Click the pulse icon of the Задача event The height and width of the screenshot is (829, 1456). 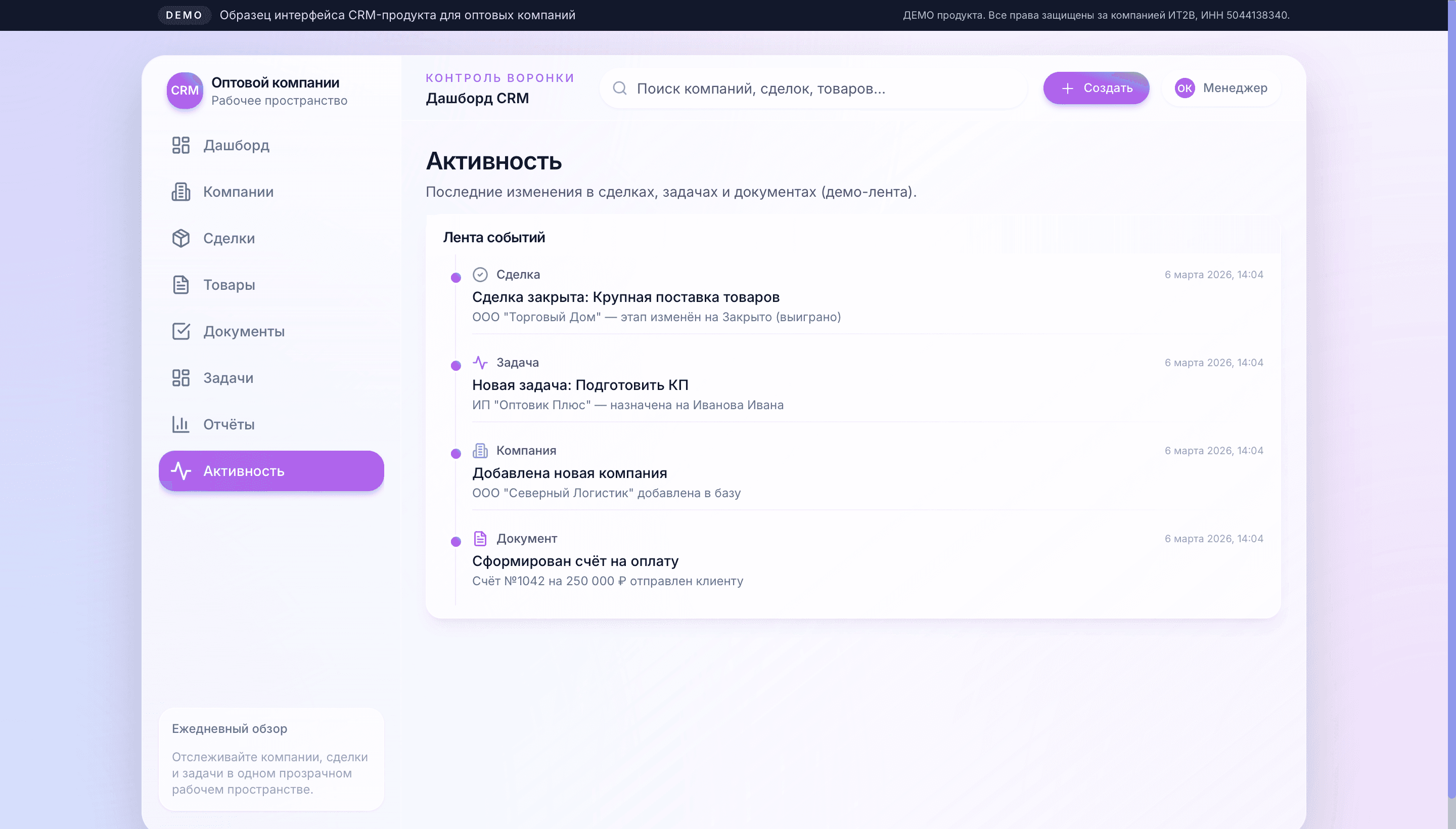click(480, 363)
